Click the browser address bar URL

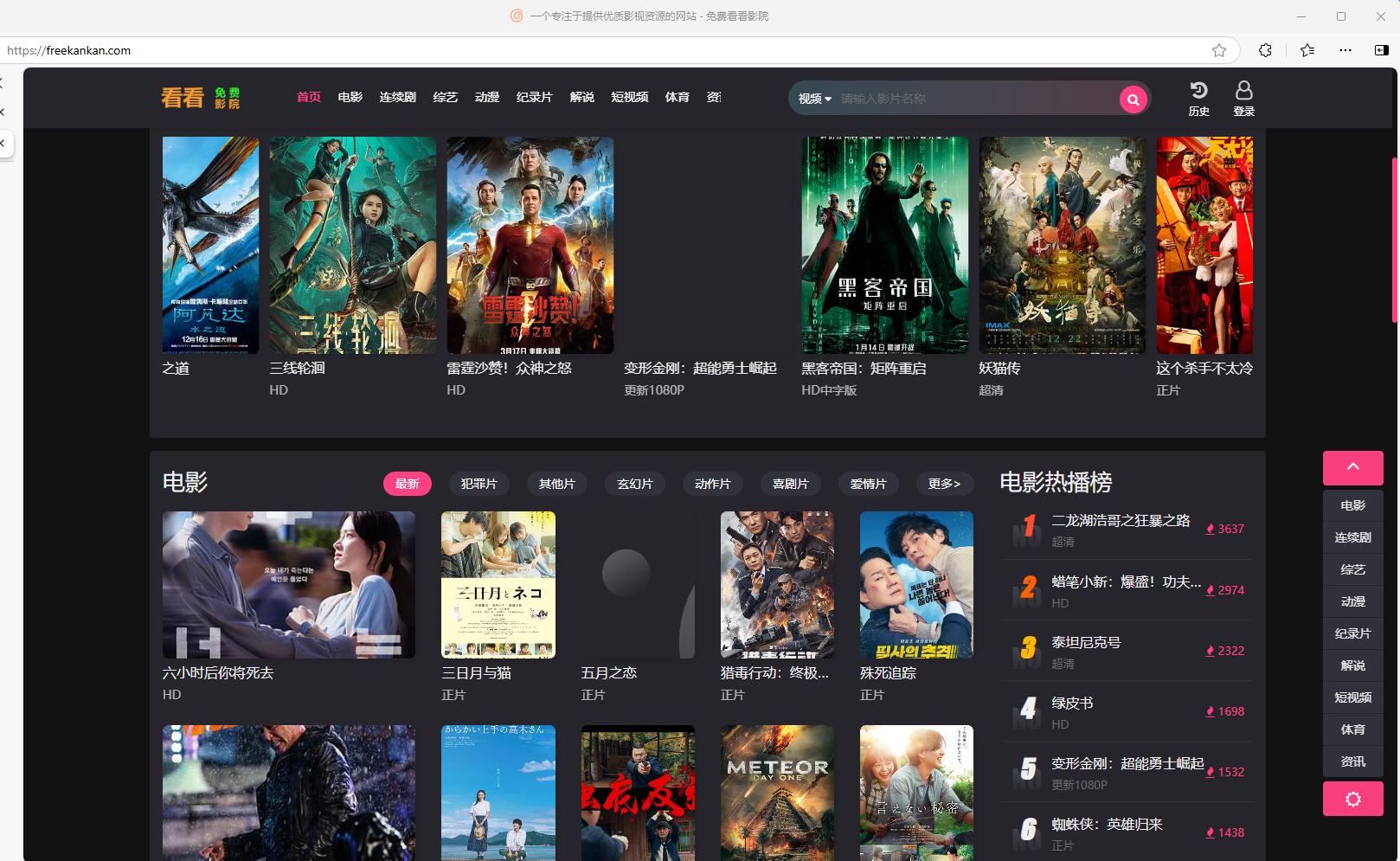68,50
